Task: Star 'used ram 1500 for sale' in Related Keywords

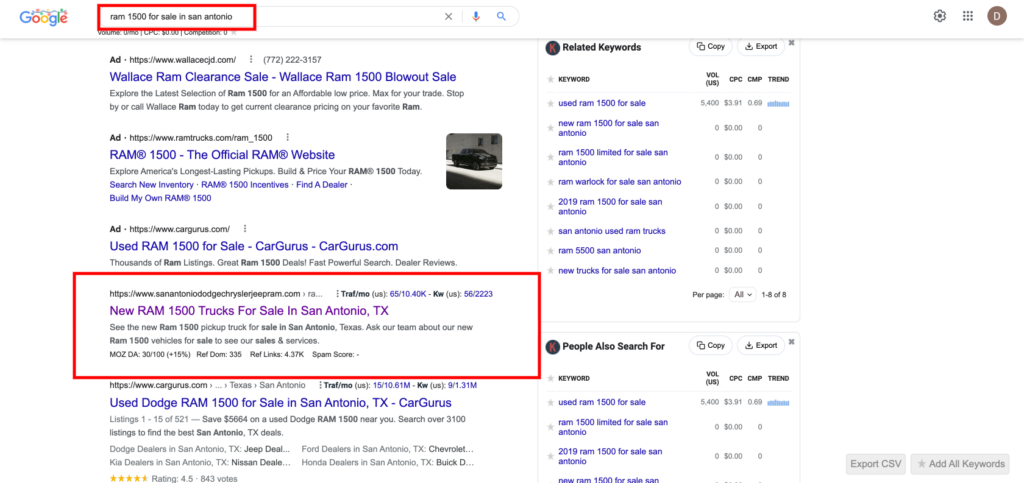Action: [x=551, y=104]
